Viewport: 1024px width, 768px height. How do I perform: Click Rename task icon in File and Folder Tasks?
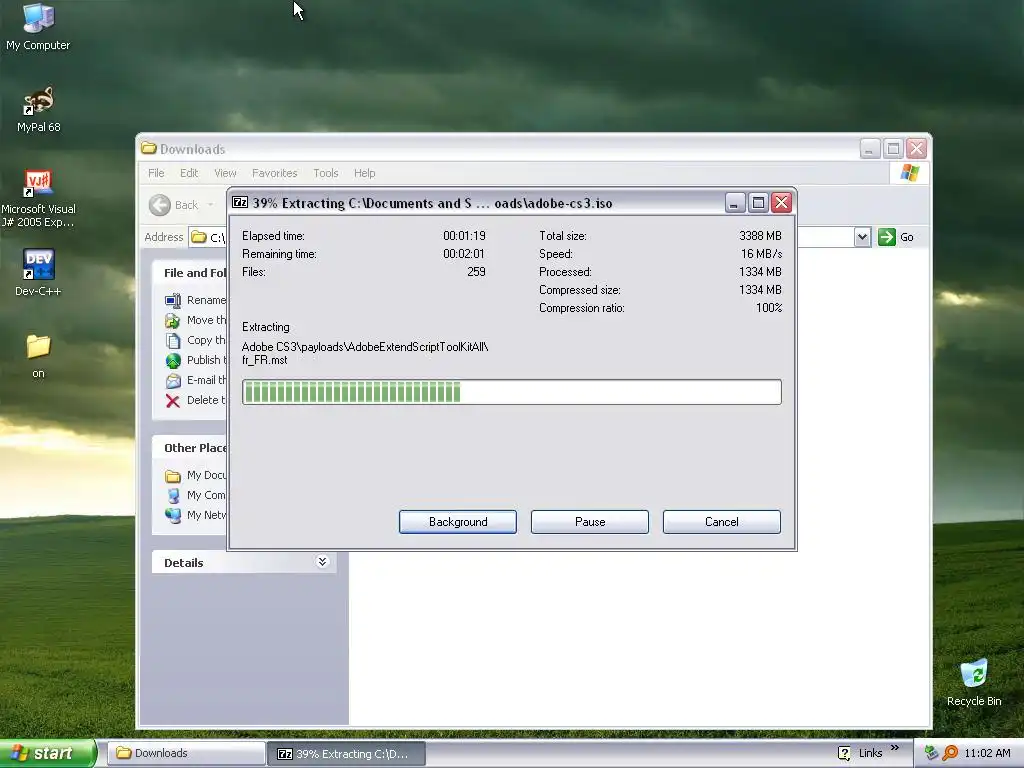coord(172,300)
